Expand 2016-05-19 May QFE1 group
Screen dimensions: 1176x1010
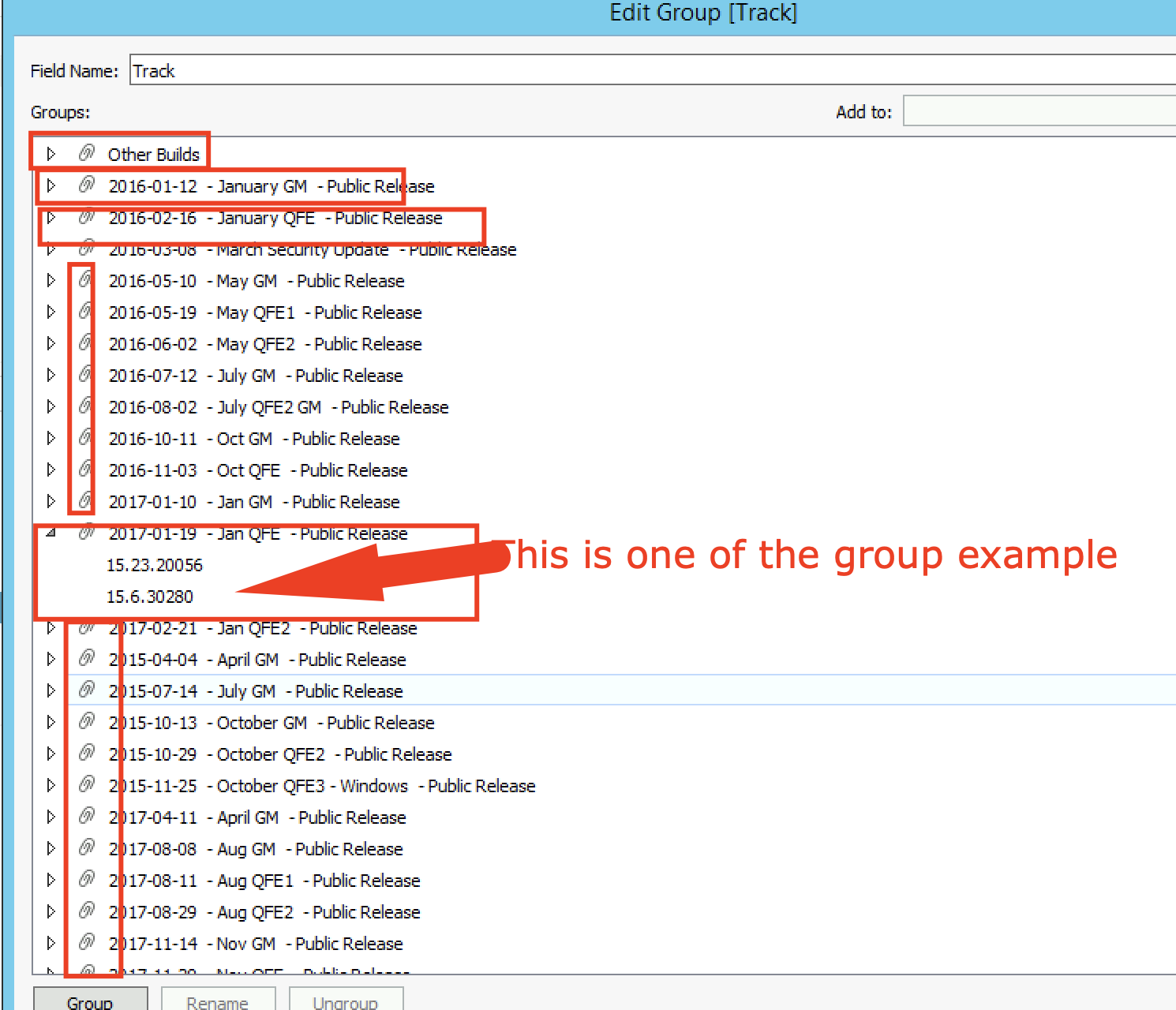pyautogui.click(x=51, y=312)
